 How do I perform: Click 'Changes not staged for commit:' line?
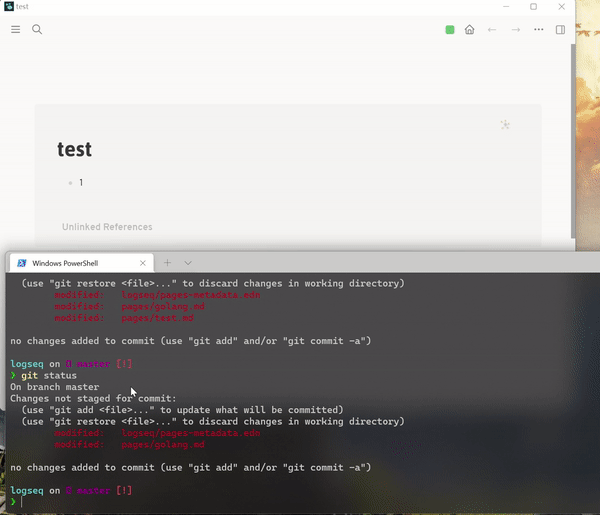[x=93, y=398]
